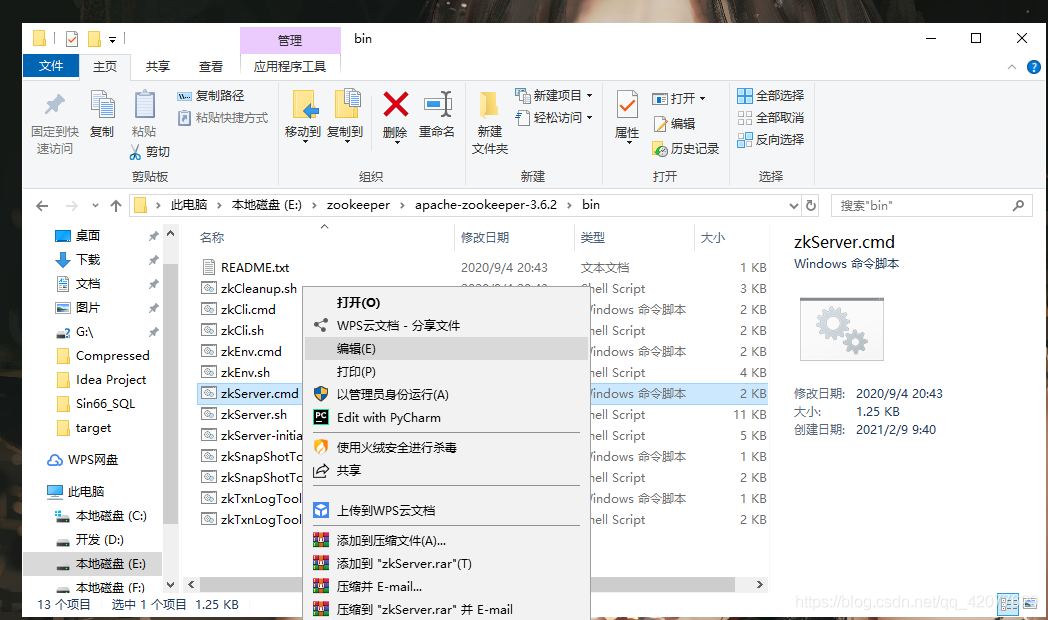The image size is (1048, 620).
Task: Click the zkServer.cmd preview thumbnail
Action: [842, 329]
